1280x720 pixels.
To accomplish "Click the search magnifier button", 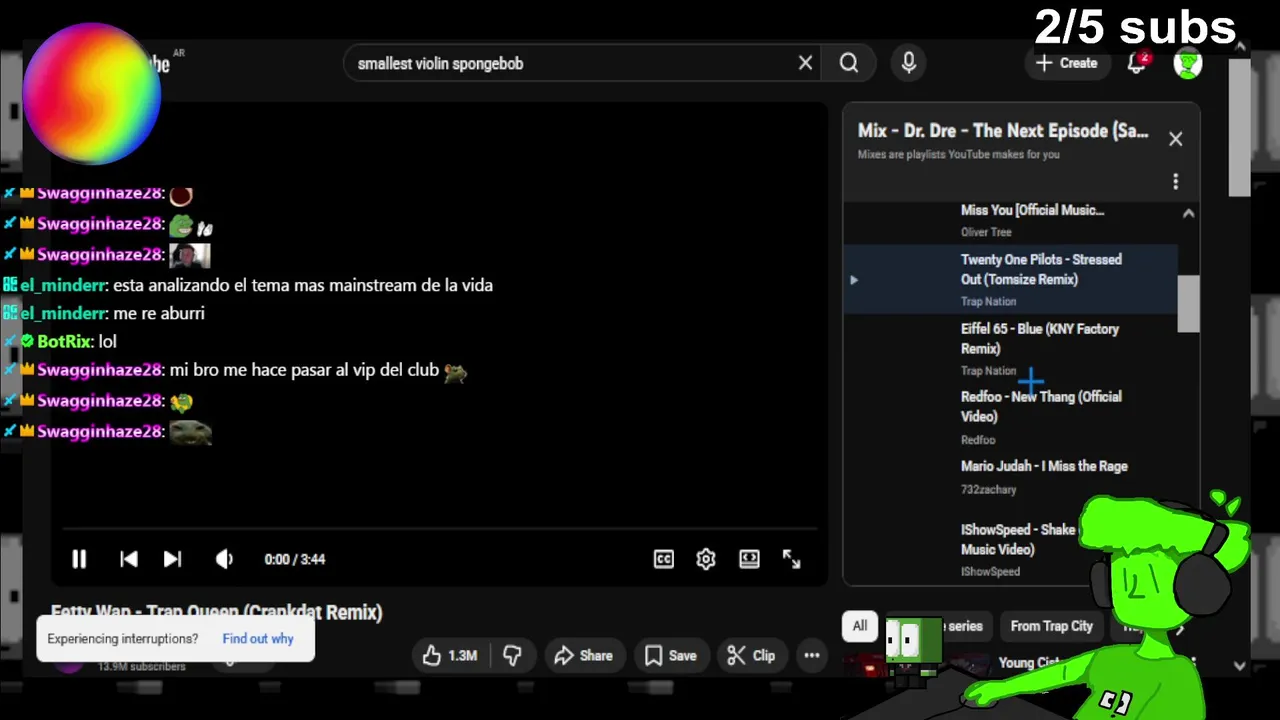I will [849, 63].
